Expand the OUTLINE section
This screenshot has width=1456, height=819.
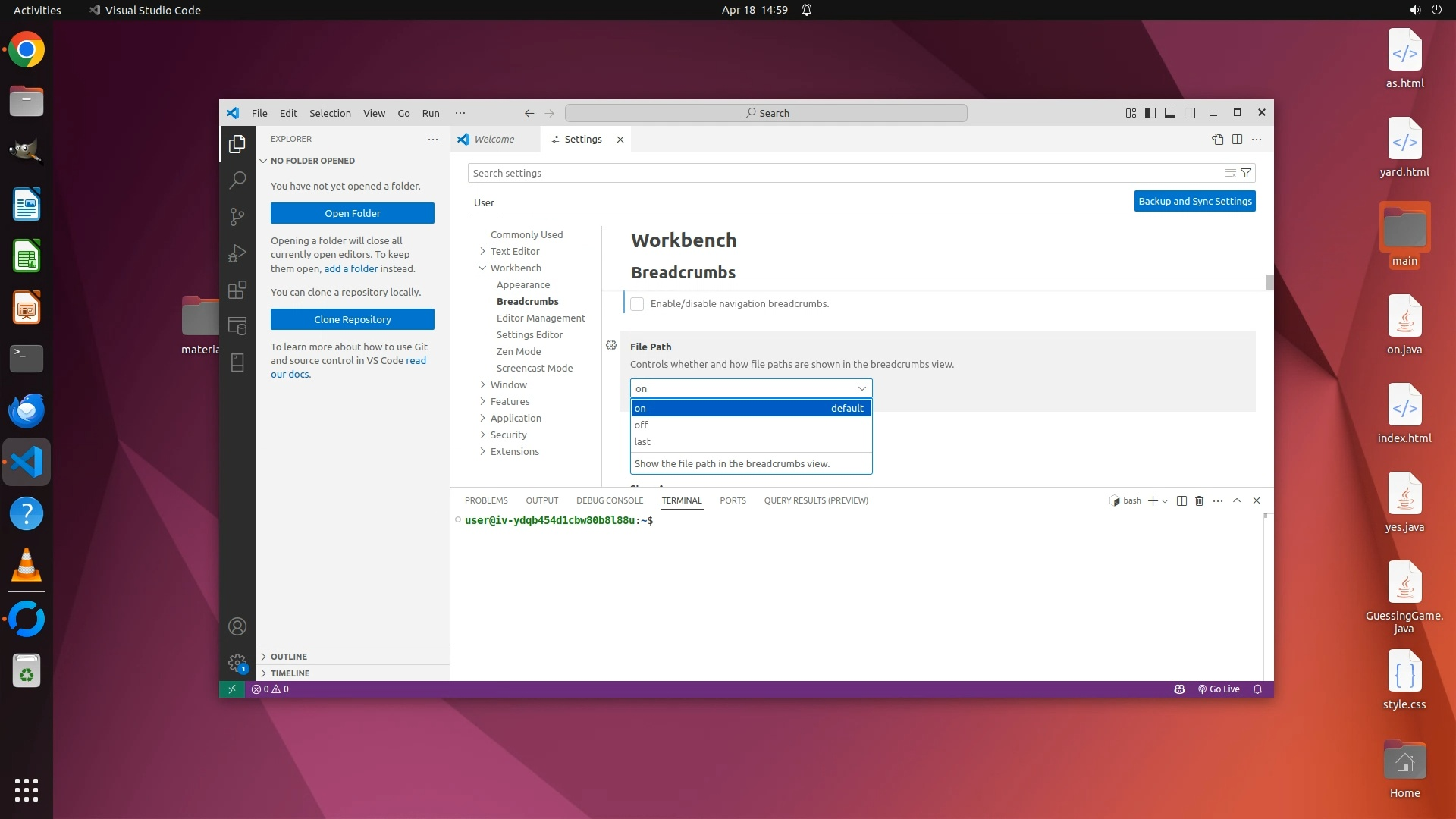pyautogui.click(x=289, y=657)
